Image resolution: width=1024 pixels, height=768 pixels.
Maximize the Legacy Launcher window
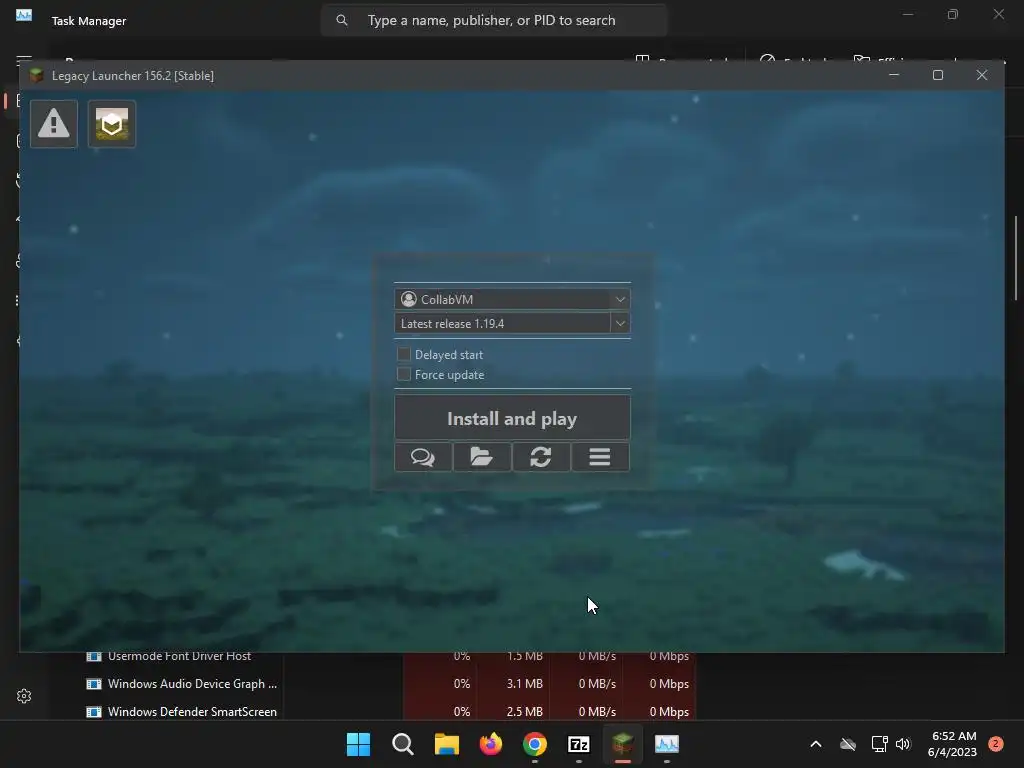click(938, 75)
